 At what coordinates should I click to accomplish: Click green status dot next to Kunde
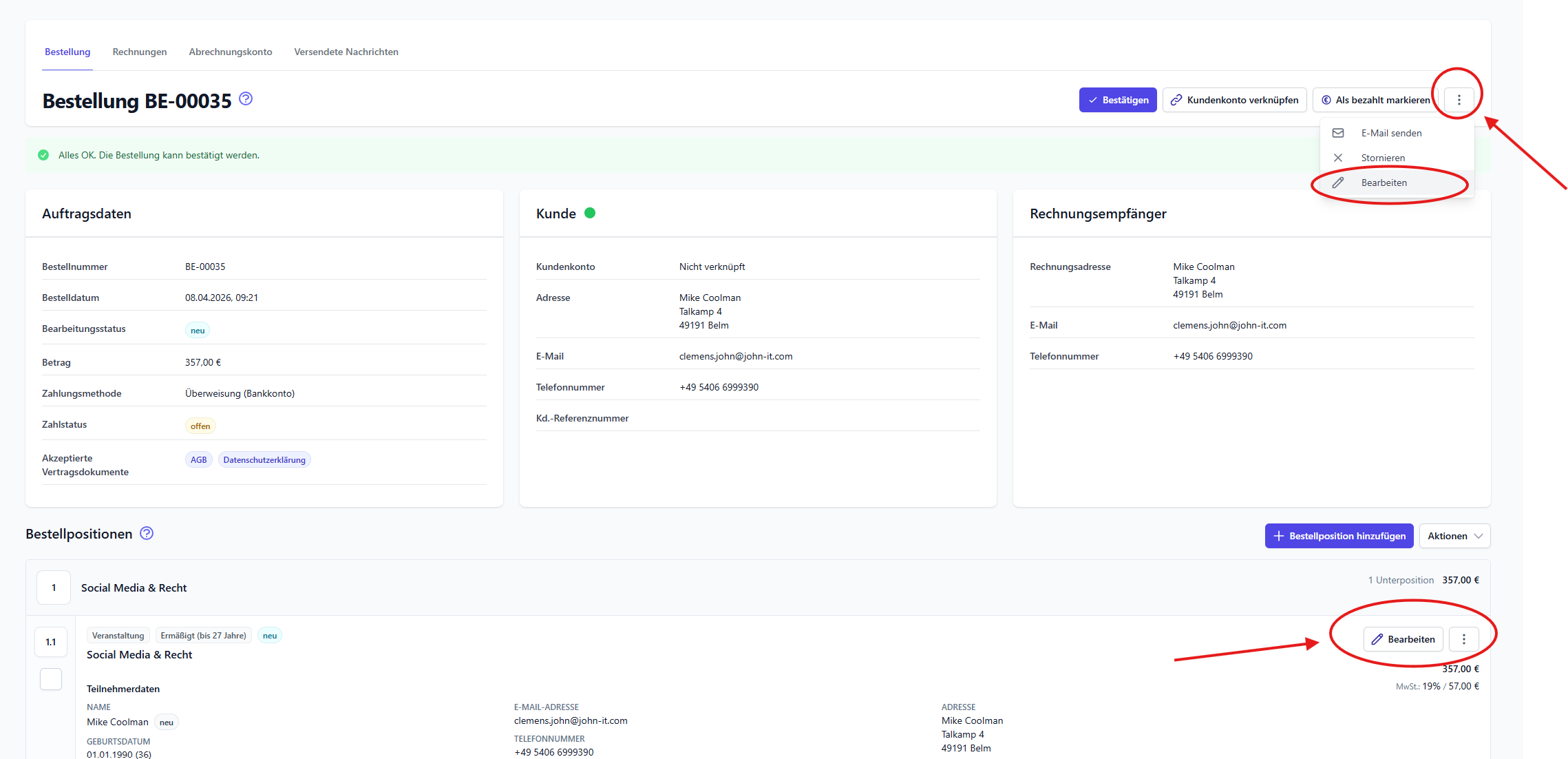pyautogui.click(x=590, y=213)
